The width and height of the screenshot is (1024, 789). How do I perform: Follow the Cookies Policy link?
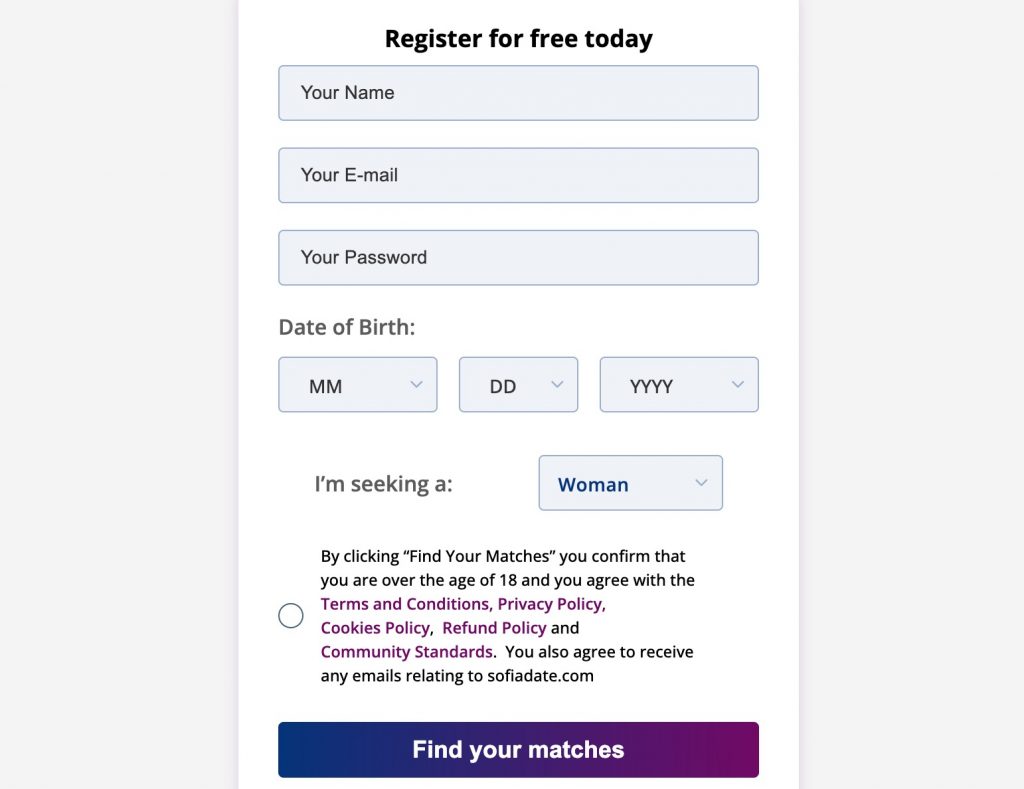tap(375, 628)
